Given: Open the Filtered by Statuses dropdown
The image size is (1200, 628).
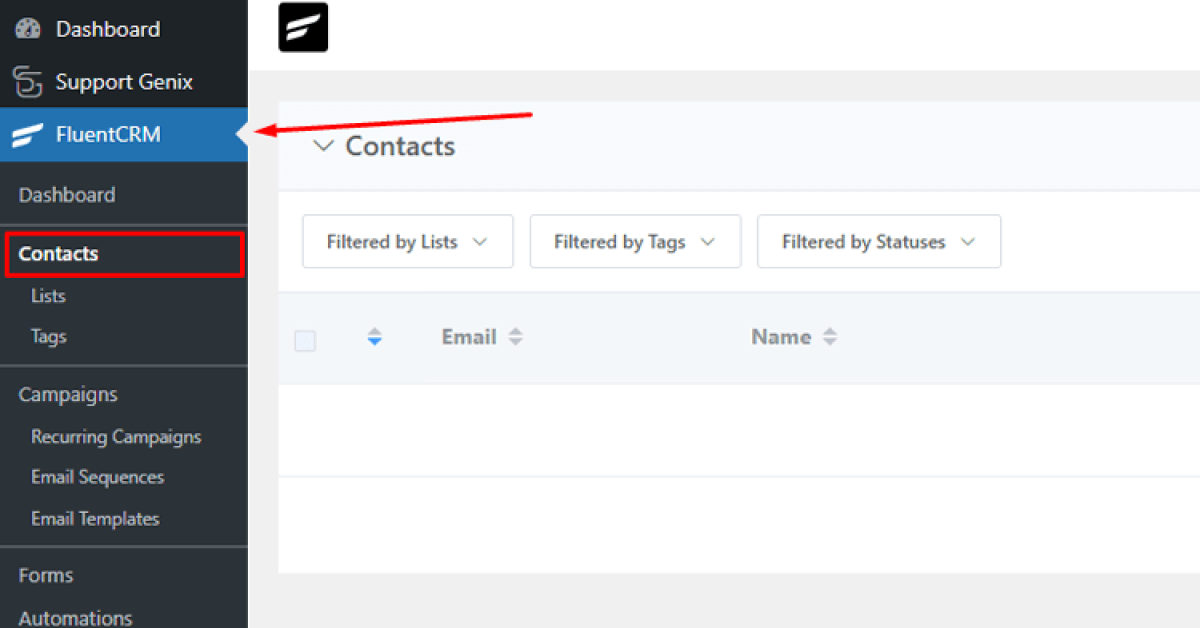Looking at the screenshot, I should (878, 241).
